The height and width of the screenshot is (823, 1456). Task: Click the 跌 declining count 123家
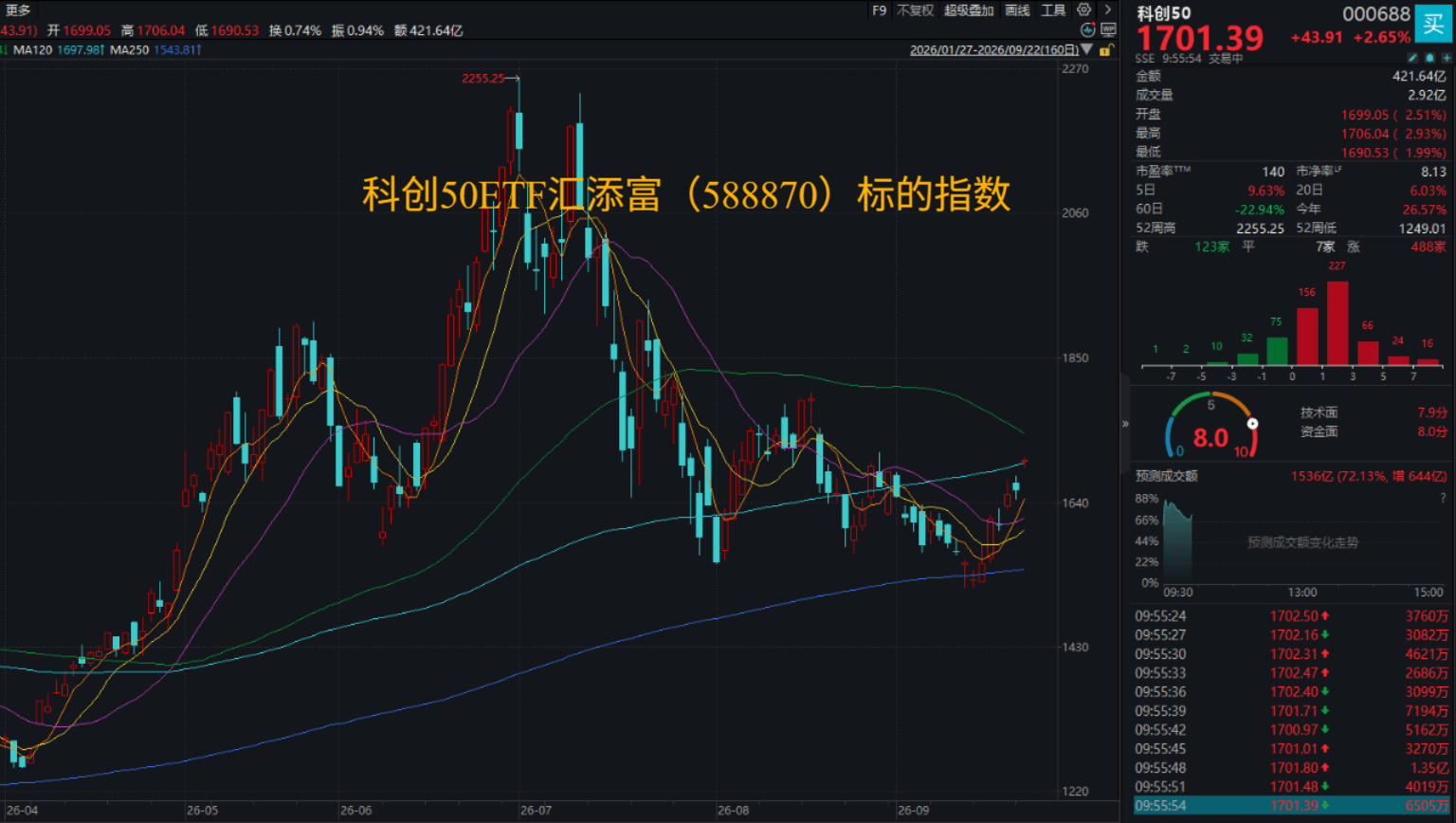click(x=1212, y=247)
